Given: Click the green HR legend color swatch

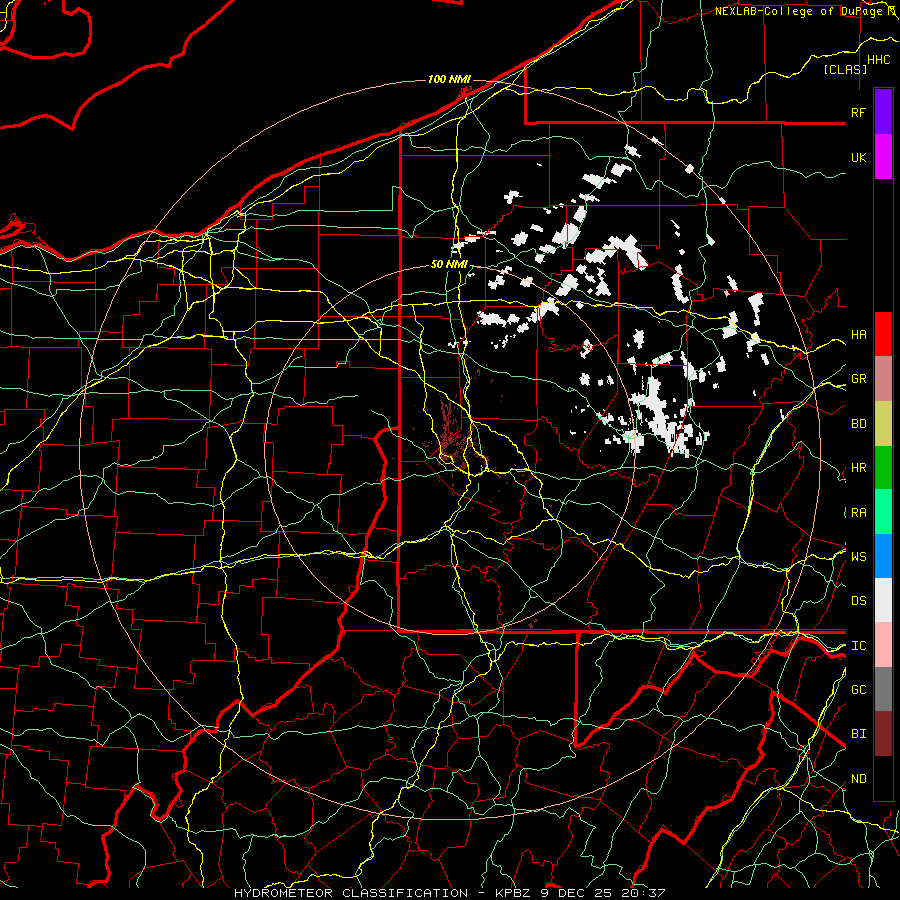Looking at the screenshot, I should (883, 467).
